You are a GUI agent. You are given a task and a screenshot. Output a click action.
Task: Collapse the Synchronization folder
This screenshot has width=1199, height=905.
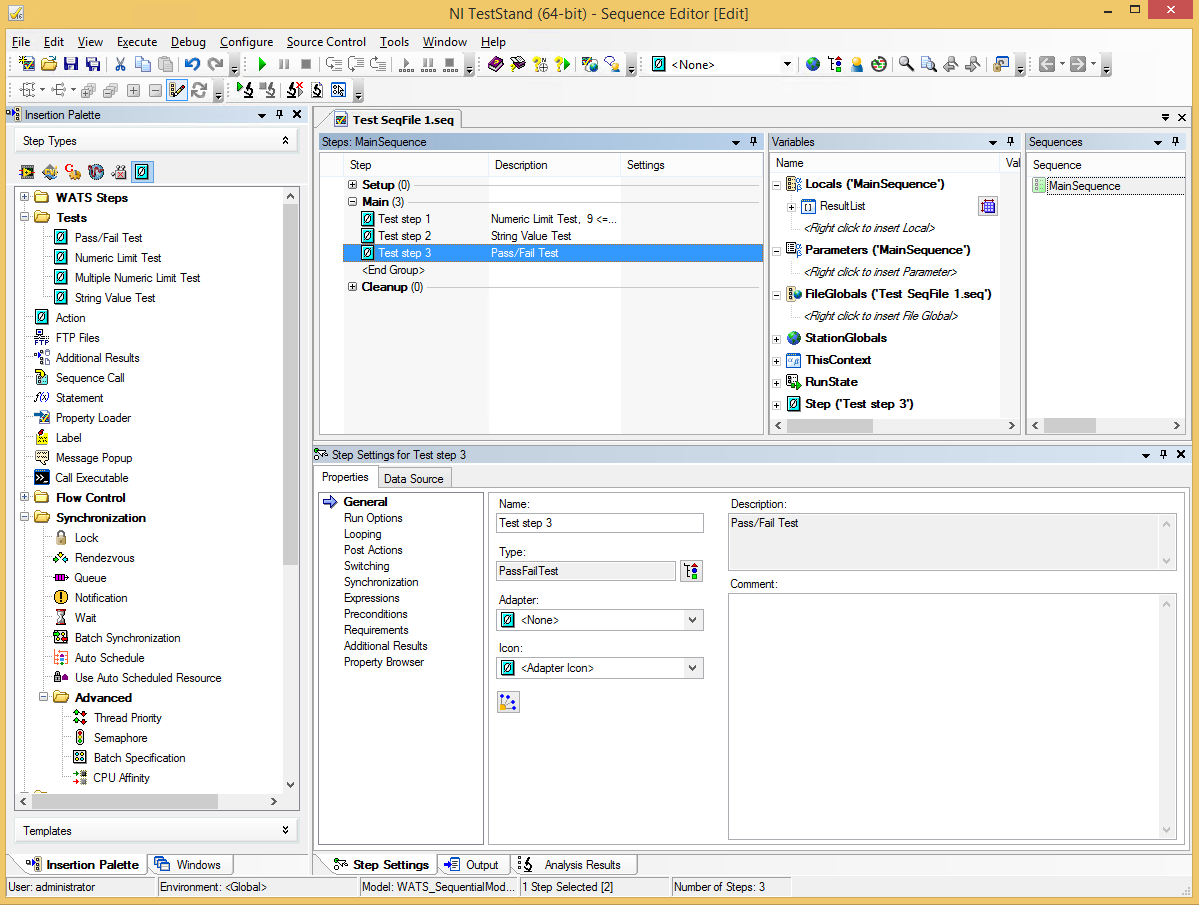[24, 517]
